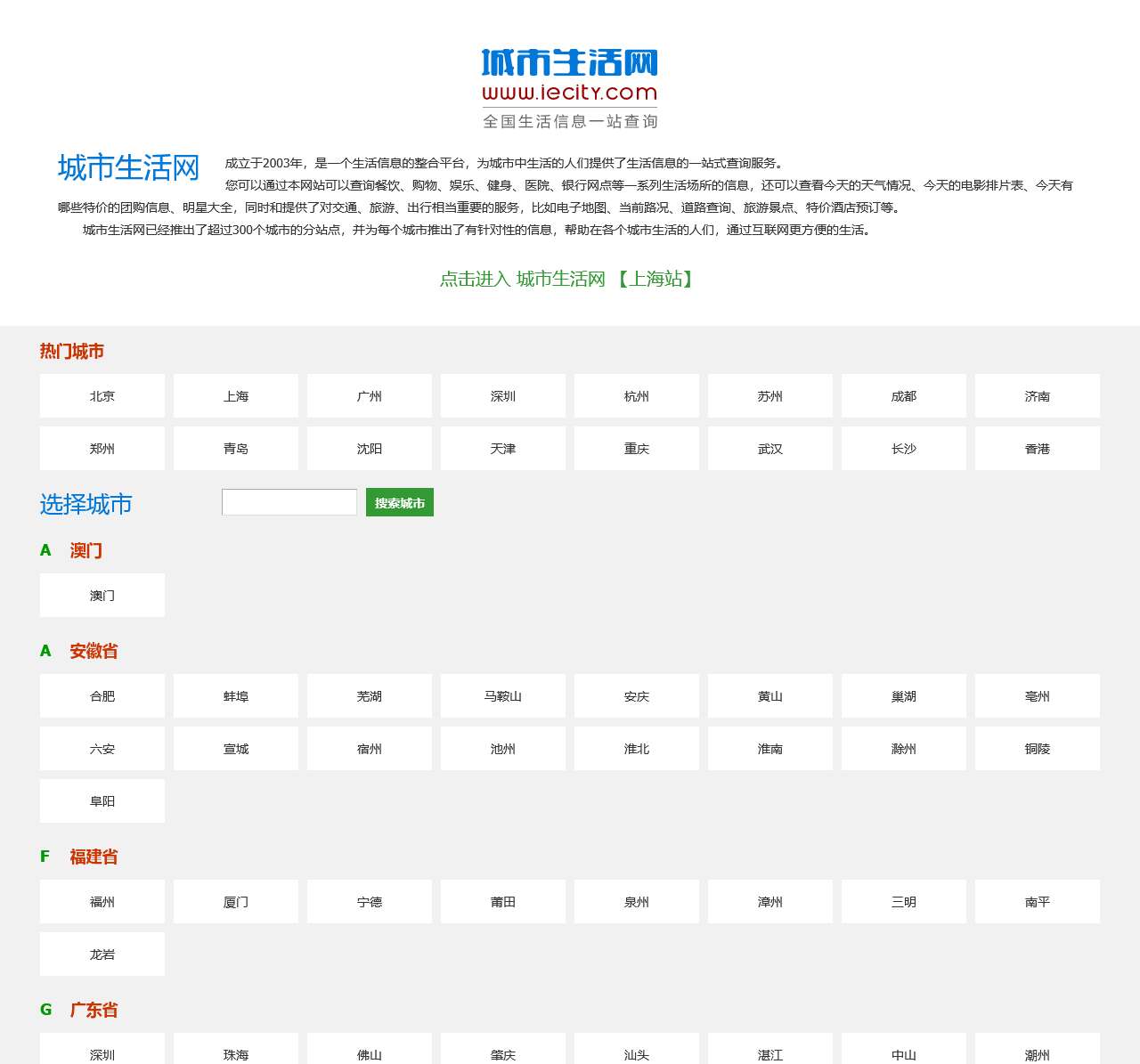Go to hot city 苏州
The image size is (1140, 1064).
point(770,396)
